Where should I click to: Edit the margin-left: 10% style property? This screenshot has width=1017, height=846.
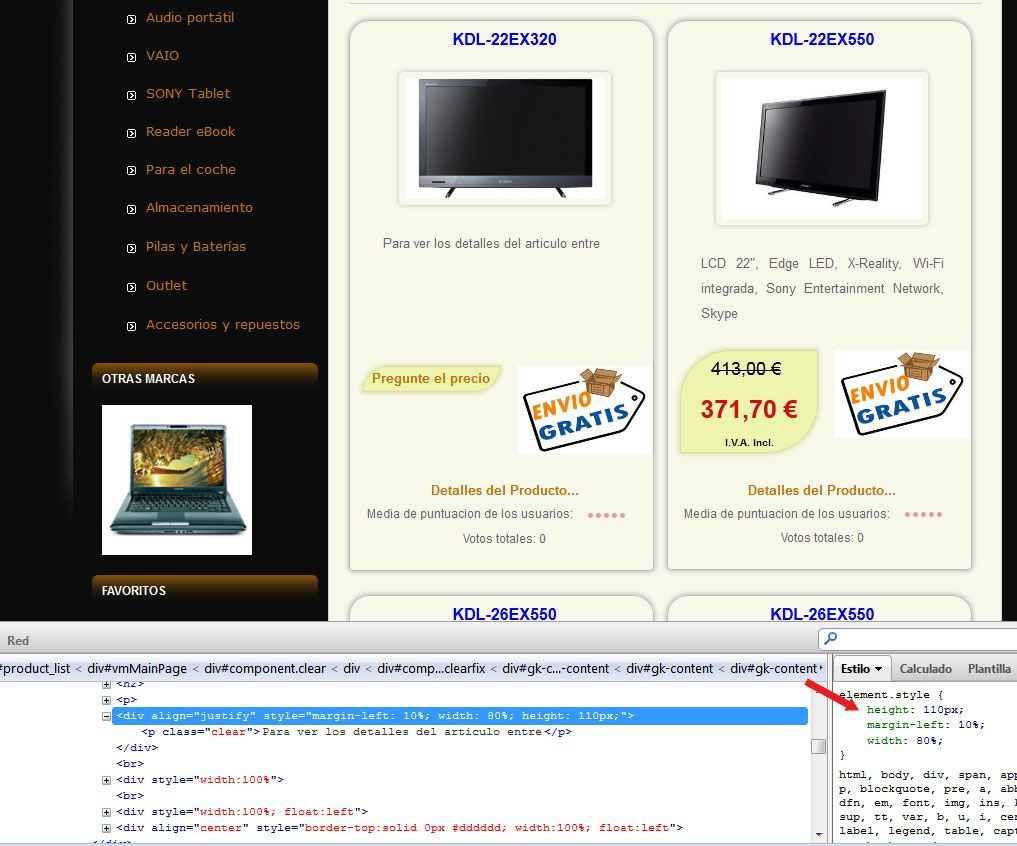[926, 725]
